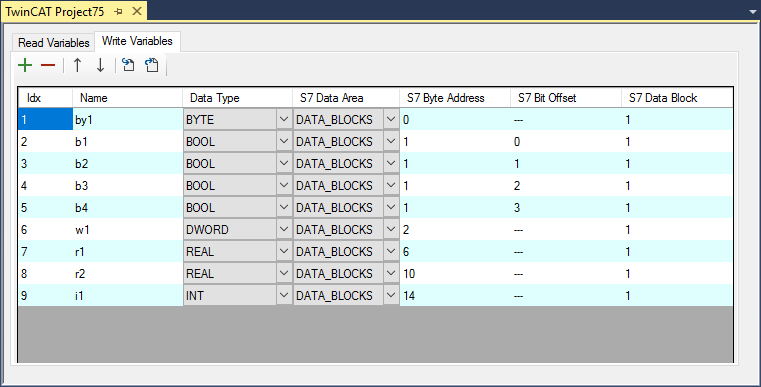Screen dimensions: 761x387
Task: Switch to the Read Variables tab
Action: 53,43
